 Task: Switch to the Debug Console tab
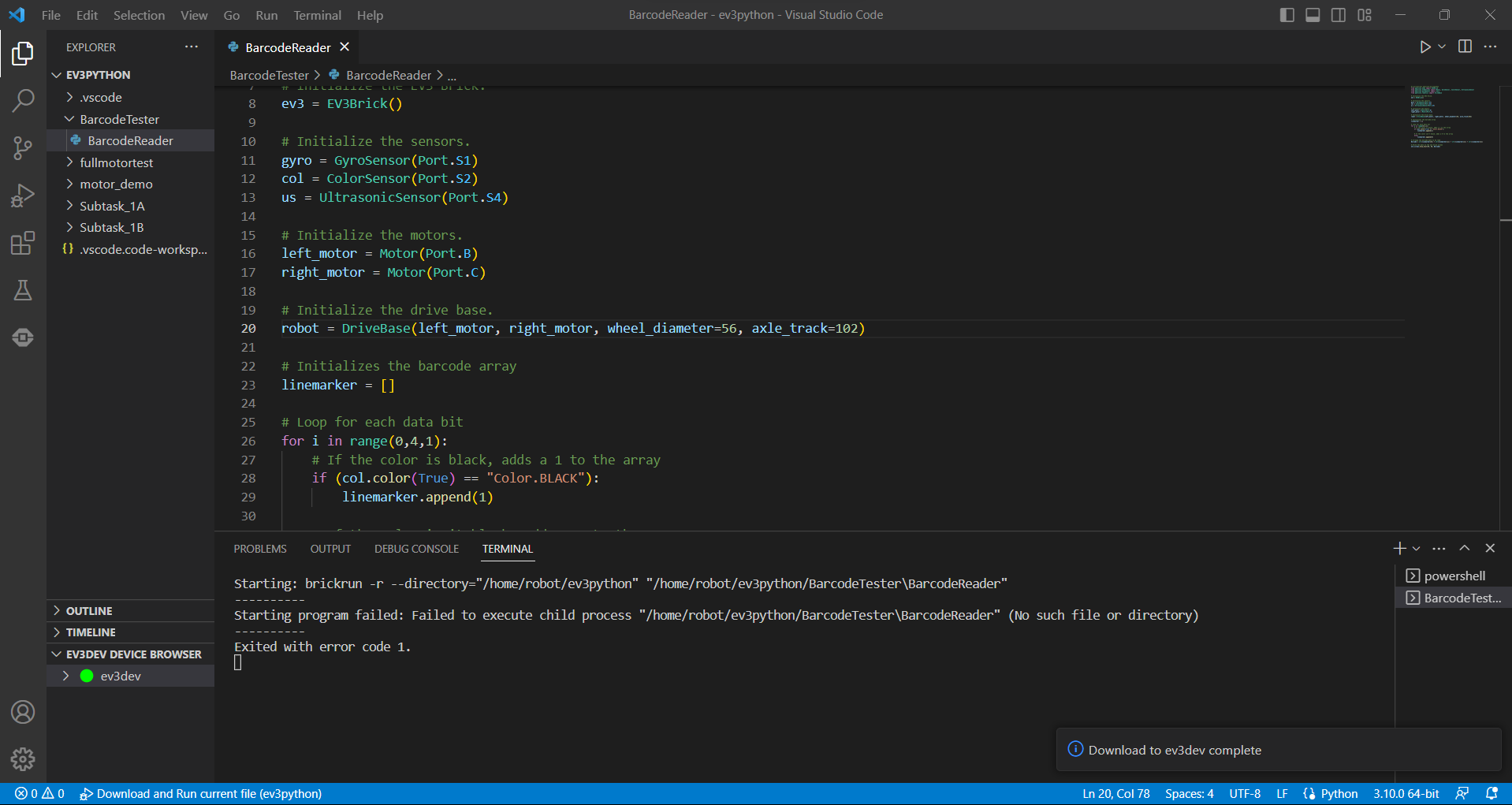click(x=416, y=549)
